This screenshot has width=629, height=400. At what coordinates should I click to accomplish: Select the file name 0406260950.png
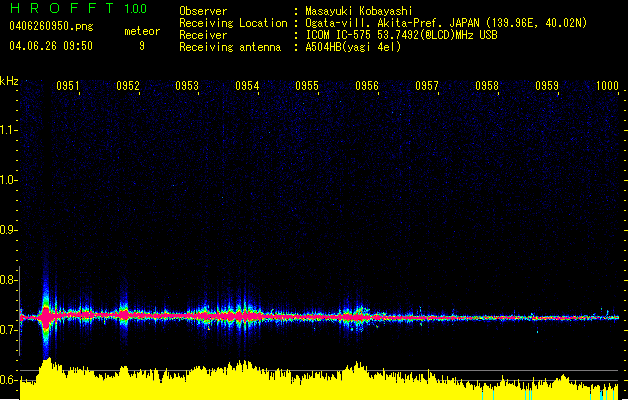(x=51, y=26)
